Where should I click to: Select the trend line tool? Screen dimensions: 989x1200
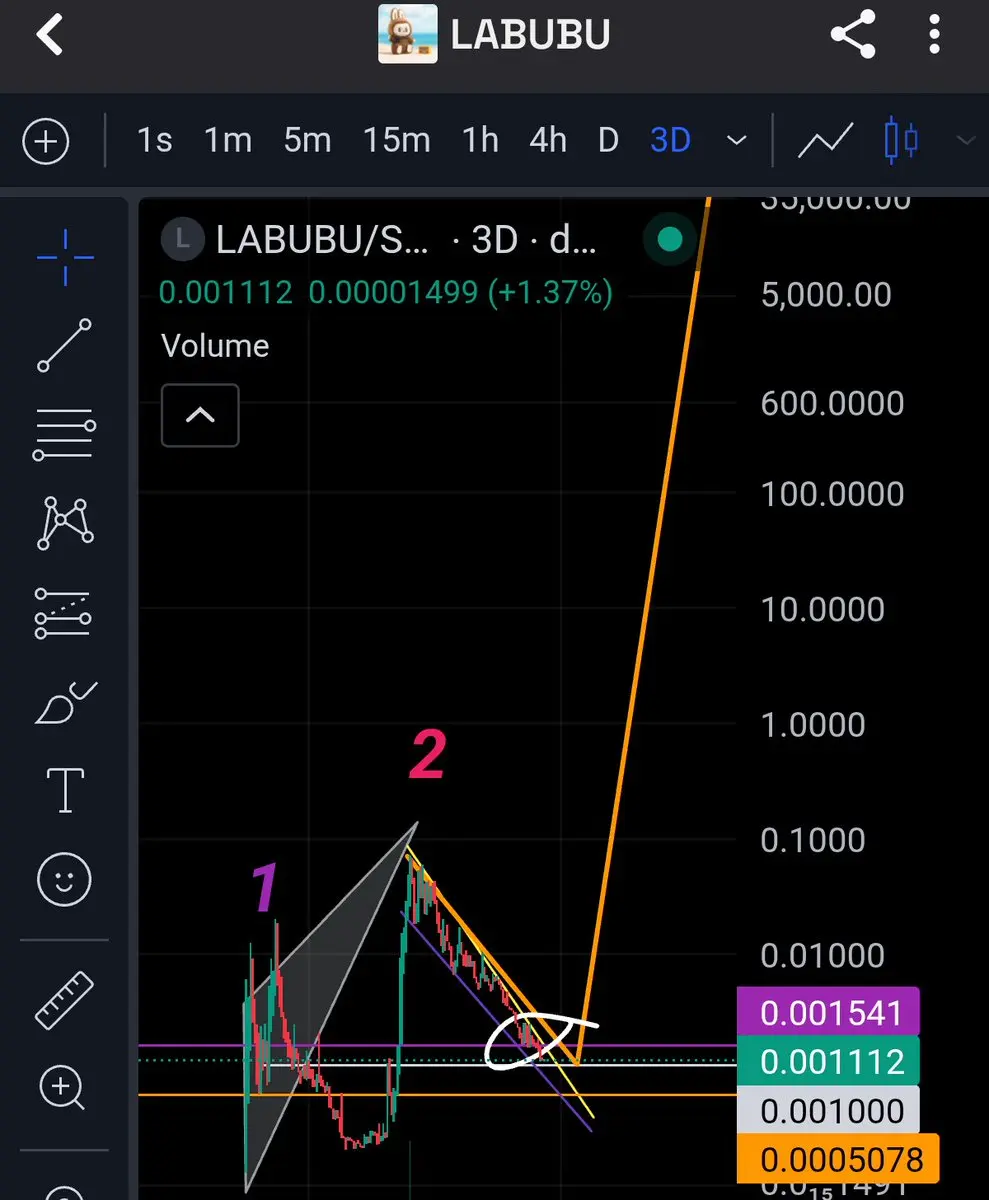[65, 345]
